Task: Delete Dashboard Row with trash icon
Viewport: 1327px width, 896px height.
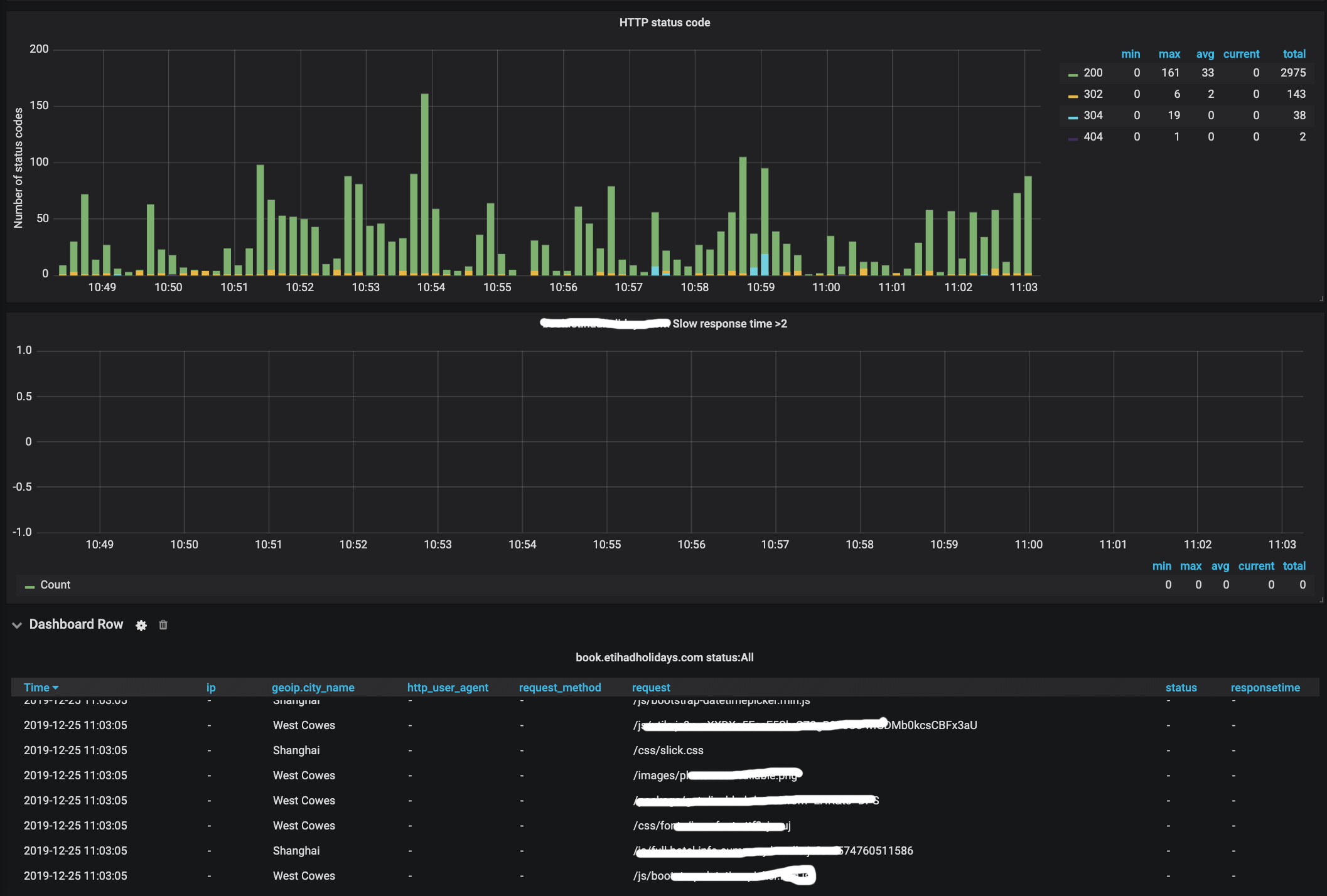Action: (163, 625)
